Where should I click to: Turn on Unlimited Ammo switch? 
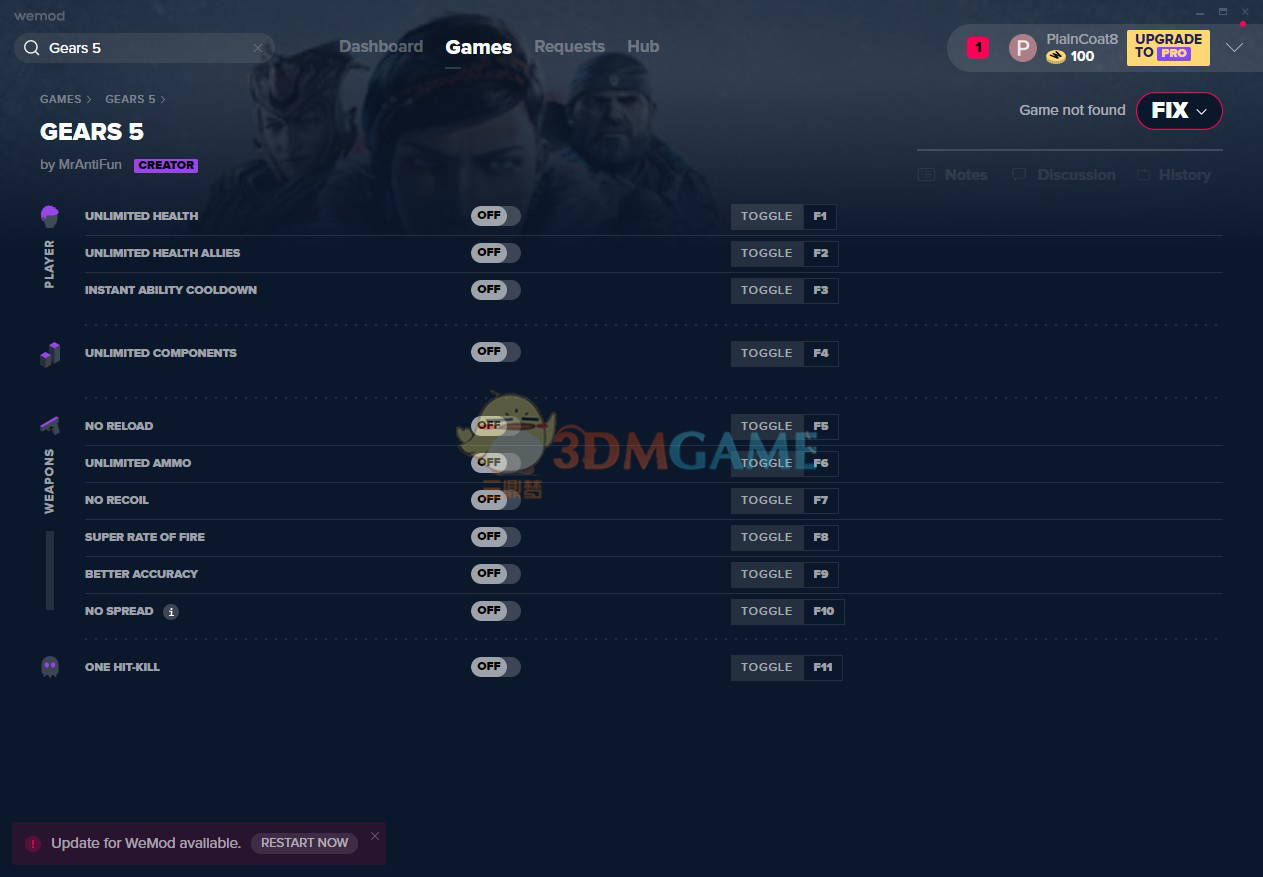pos(495,463)
